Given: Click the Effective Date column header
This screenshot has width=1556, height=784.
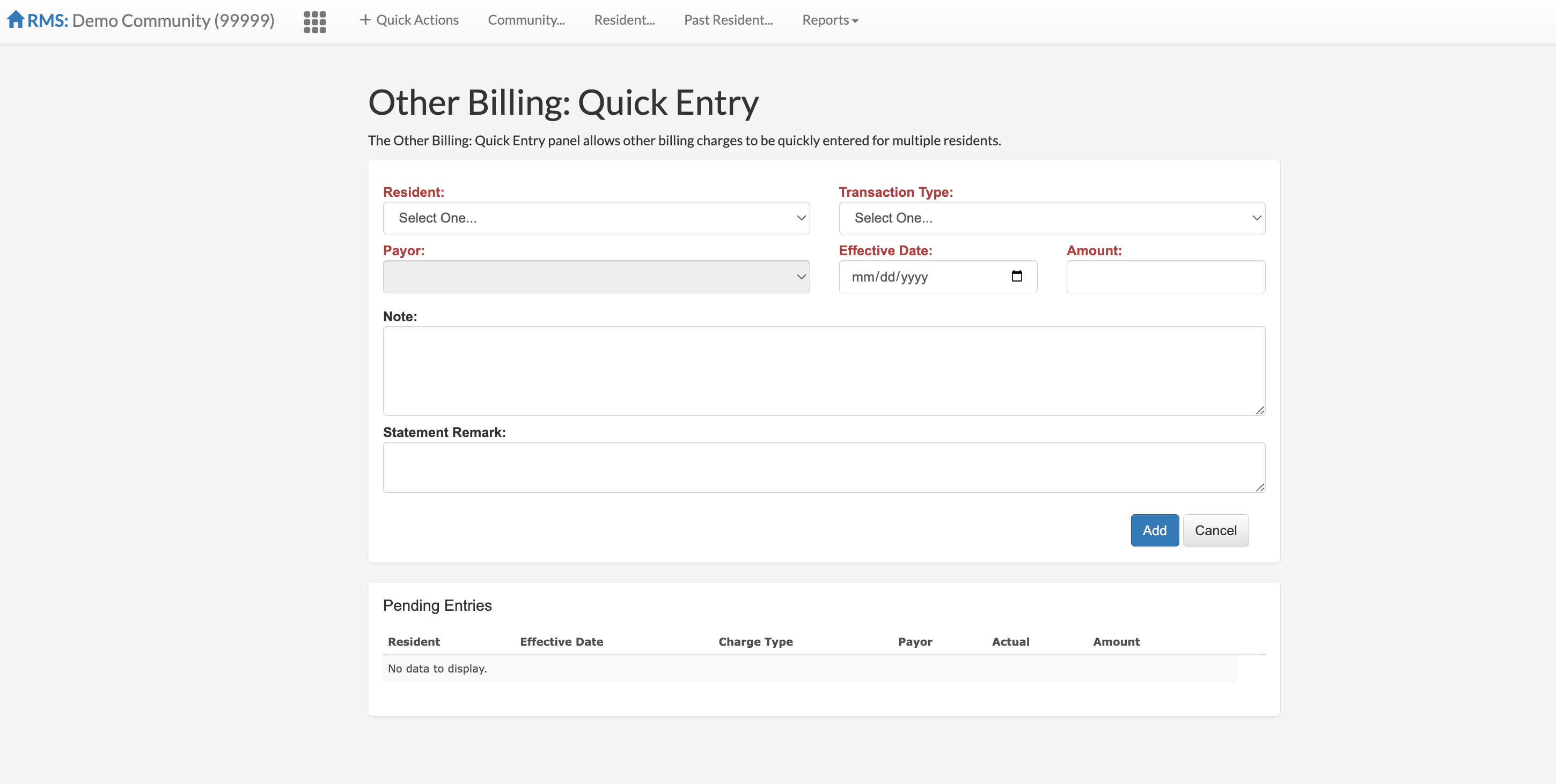Looking at the screenshot, I should [561, 641].
